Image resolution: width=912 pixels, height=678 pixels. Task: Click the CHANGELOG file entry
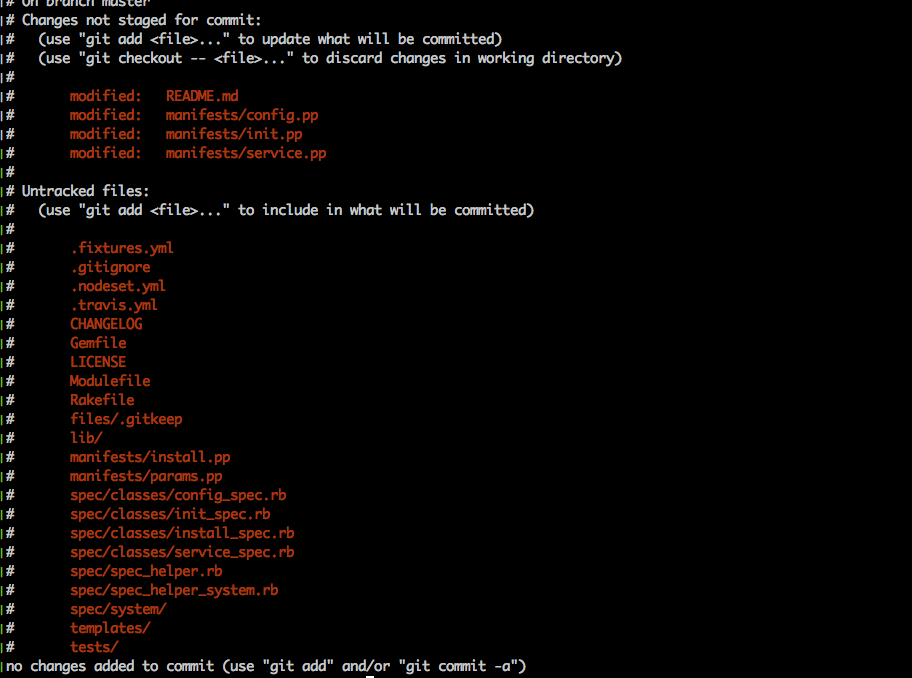pos(106,324)
